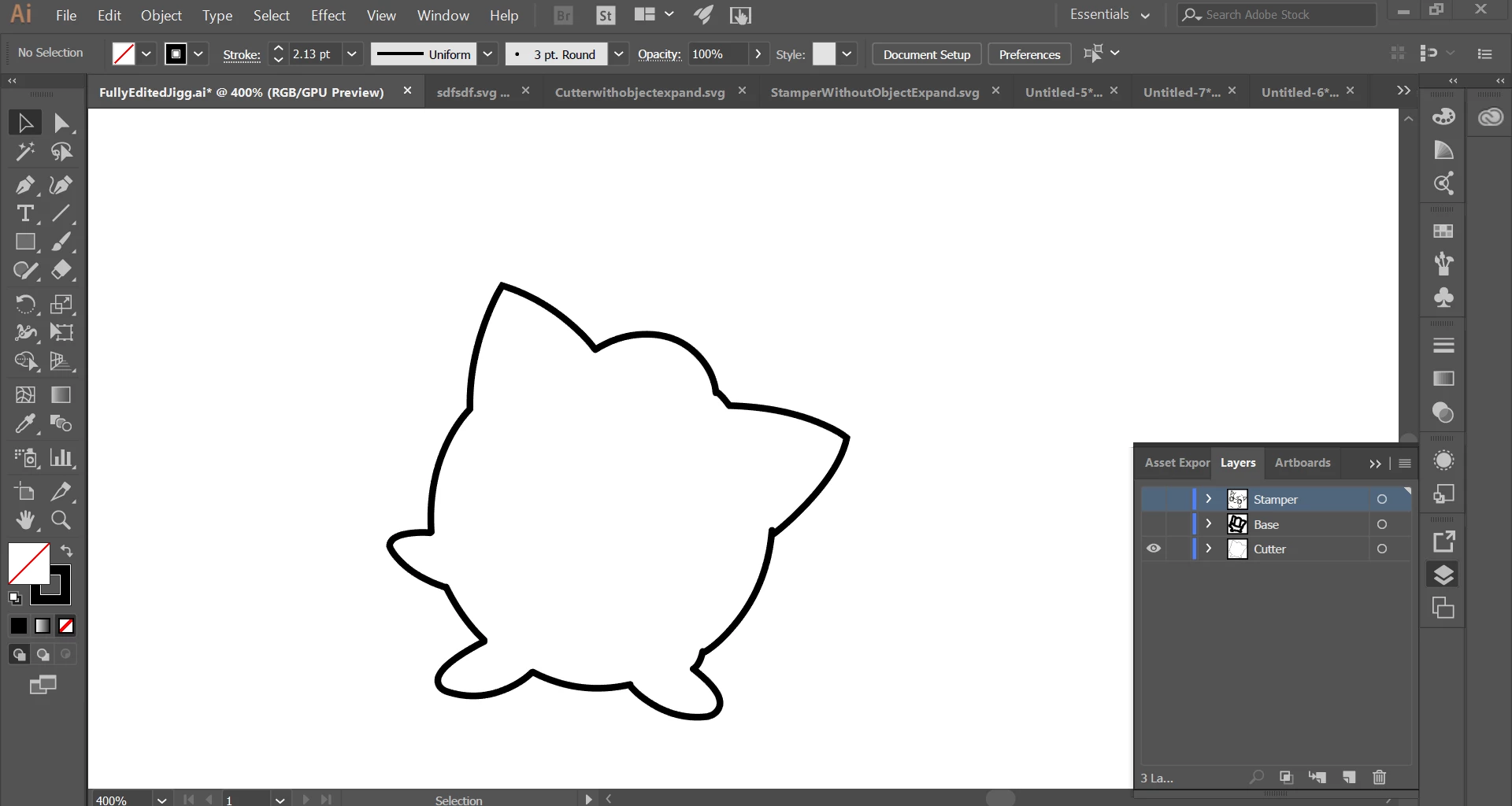Open stroke weight dropdown
The image size is (1512, 806).
tap(352, 54)
